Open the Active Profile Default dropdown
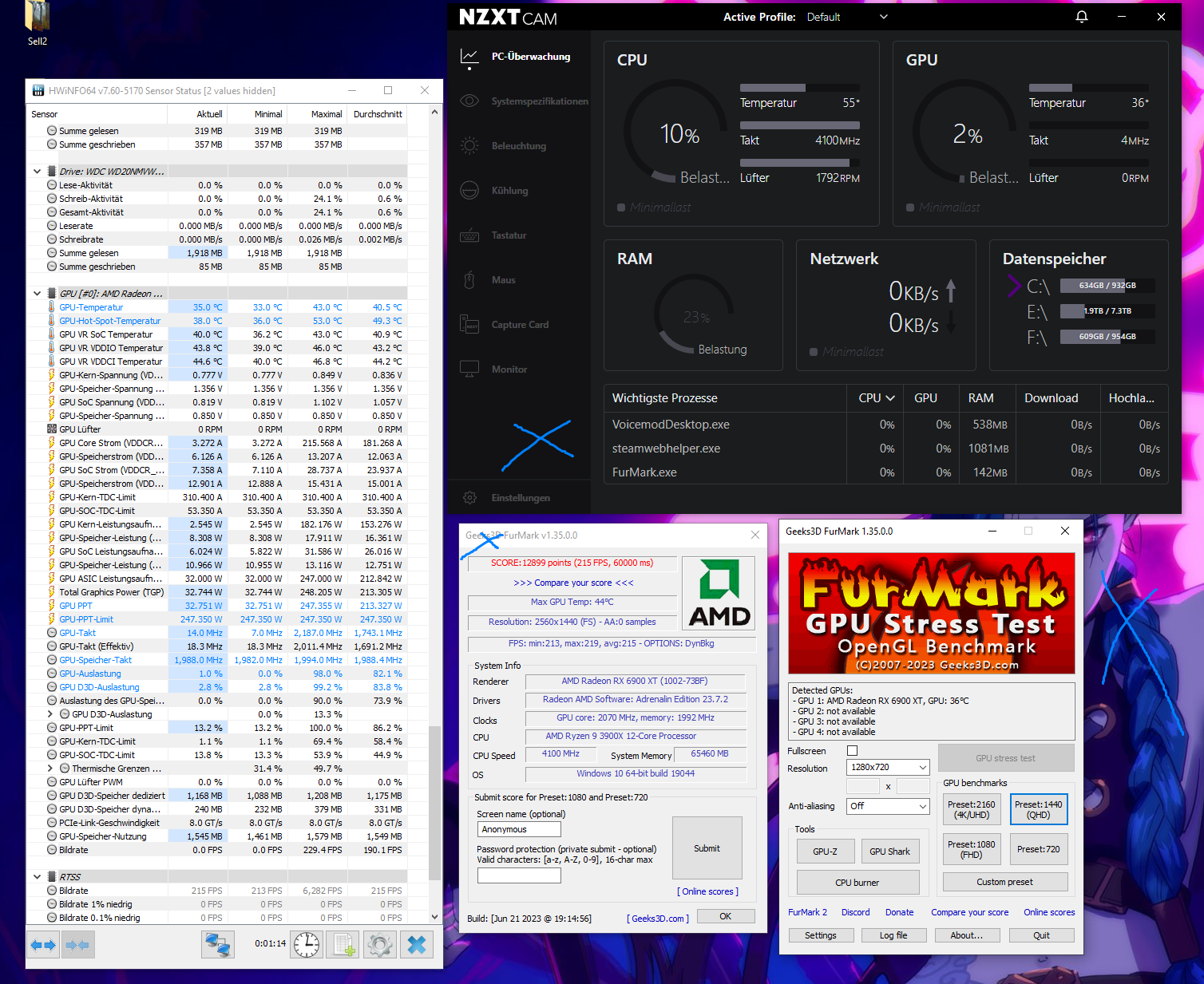 tap(847, 17)
